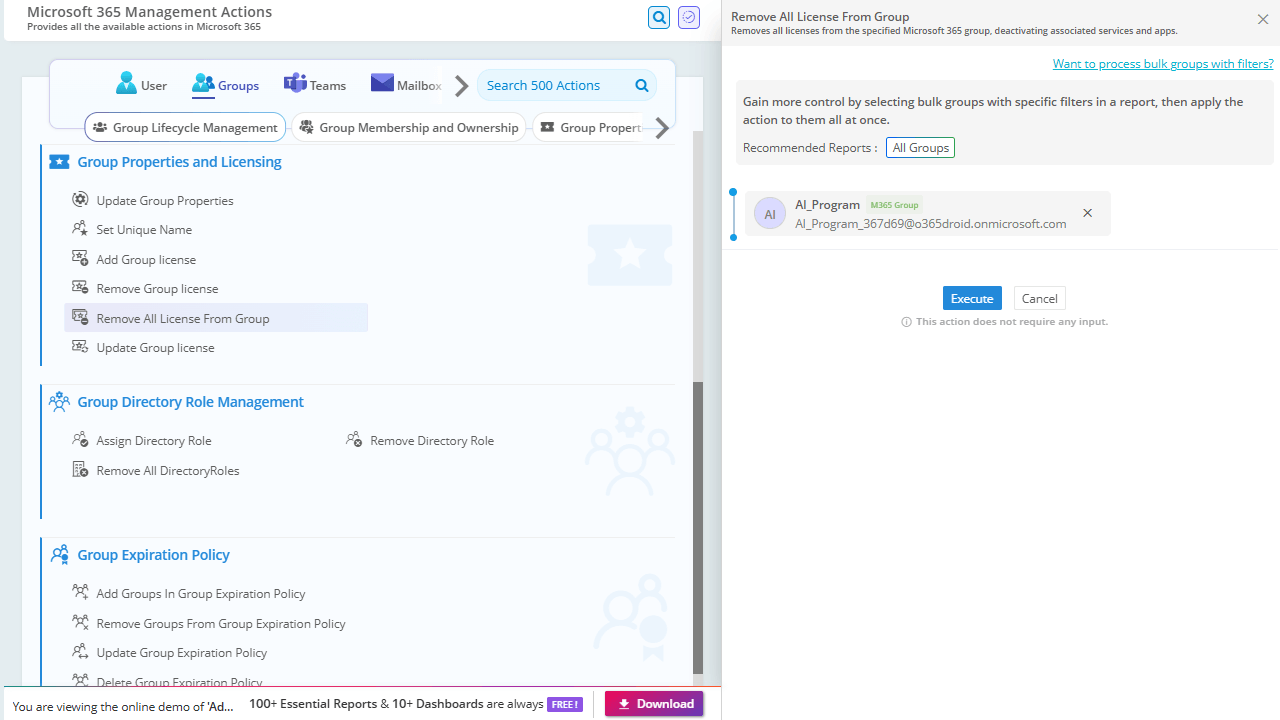This screenshot has width=1280, height=720.
Task: Click the Remove All DirectoryRoles icon
Action: click(80, 469)
